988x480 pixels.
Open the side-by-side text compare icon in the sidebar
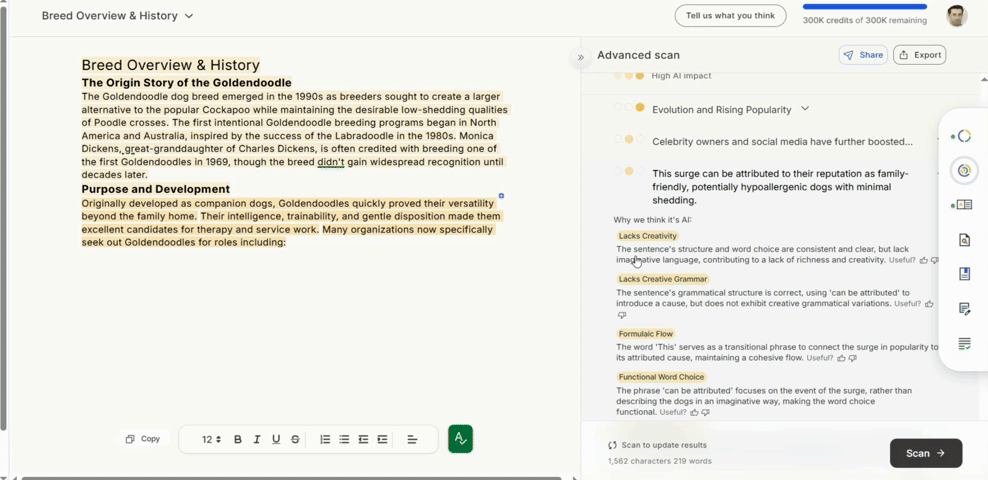click(963, 205)
